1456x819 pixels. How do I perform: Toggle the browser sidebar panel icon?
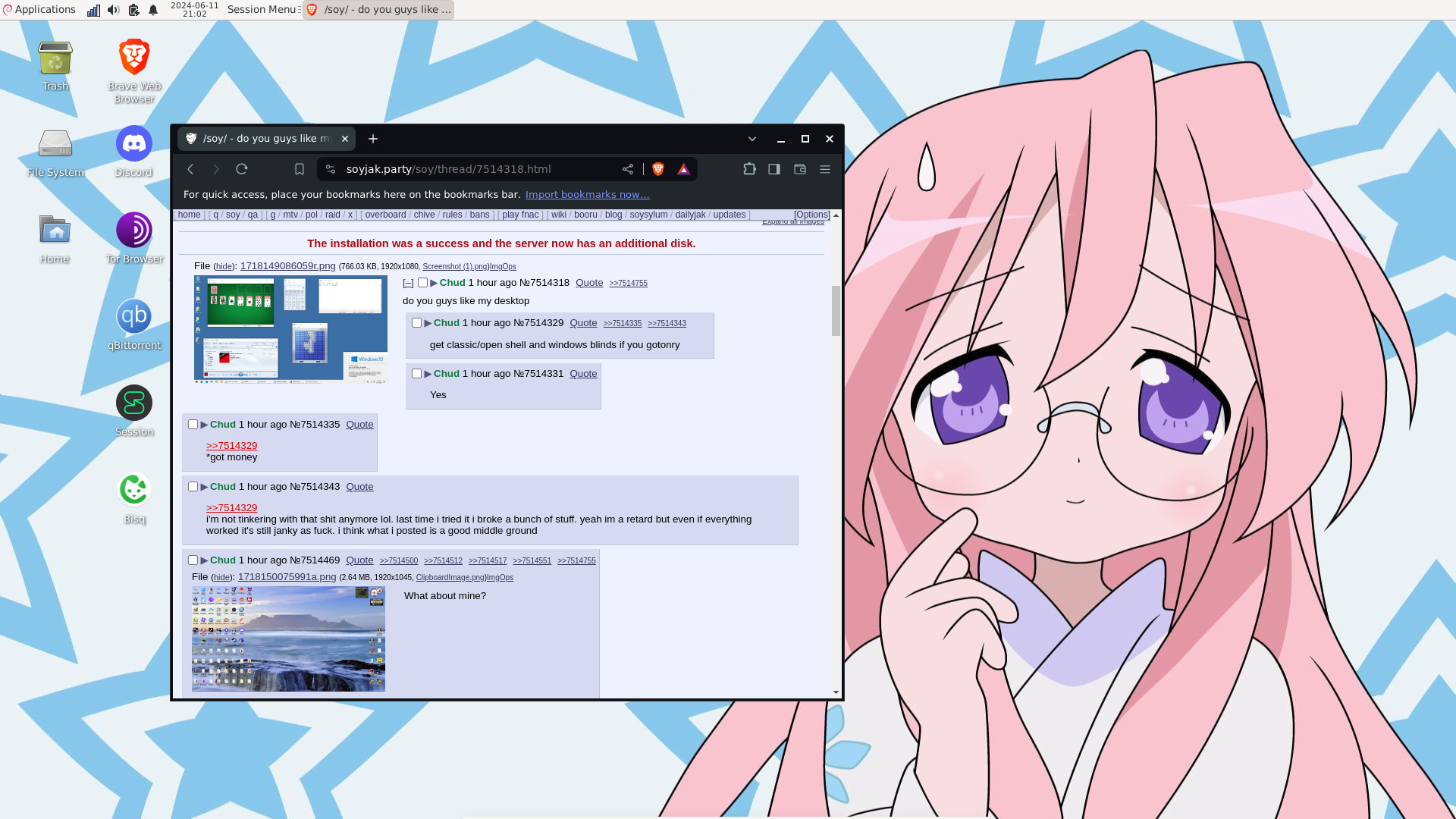tap(774, 169)
